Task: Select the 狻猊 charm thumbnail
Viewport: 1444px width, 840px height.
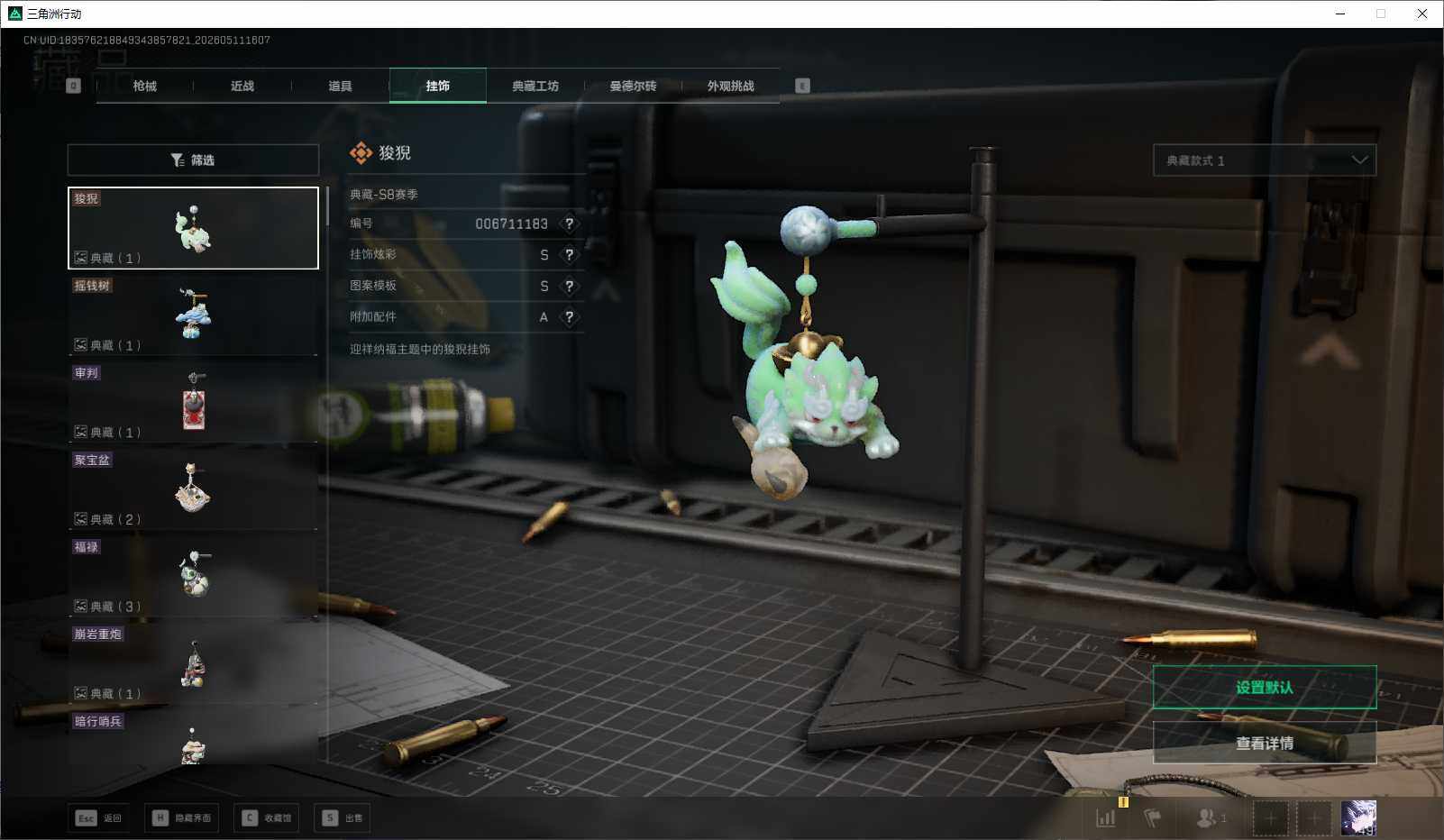Action: pos(193,228)
